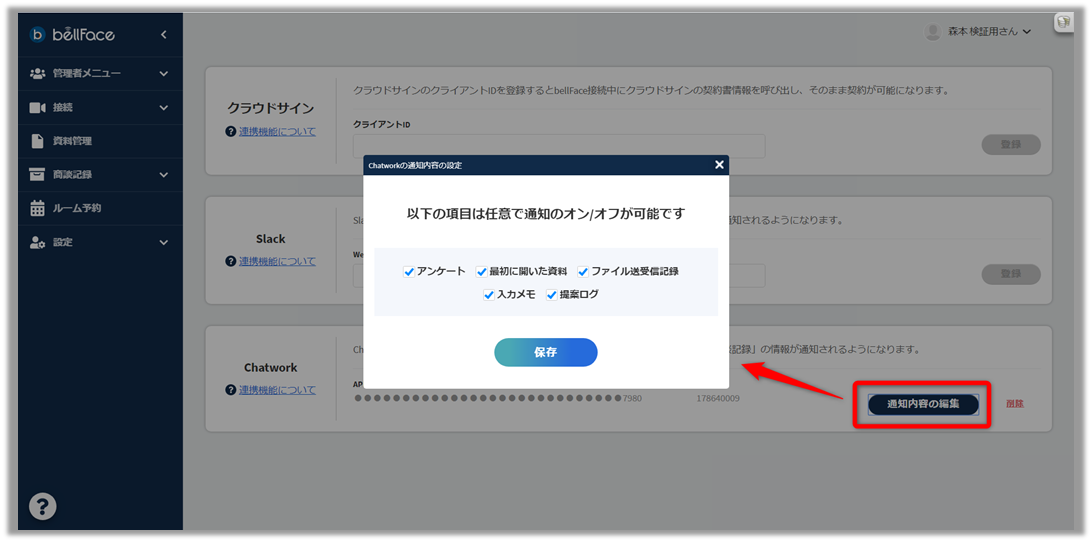Click the クラウドサイン 登録 button
The width and height of the screenshot is (1092, 542).
click(x=1011, y=145)
